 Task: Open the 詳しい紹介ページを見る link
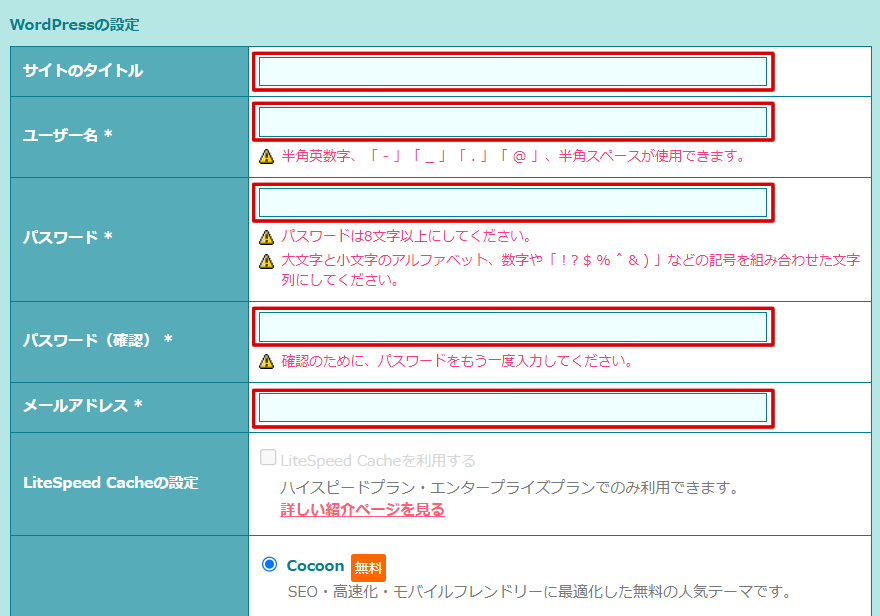coord(362,510)
